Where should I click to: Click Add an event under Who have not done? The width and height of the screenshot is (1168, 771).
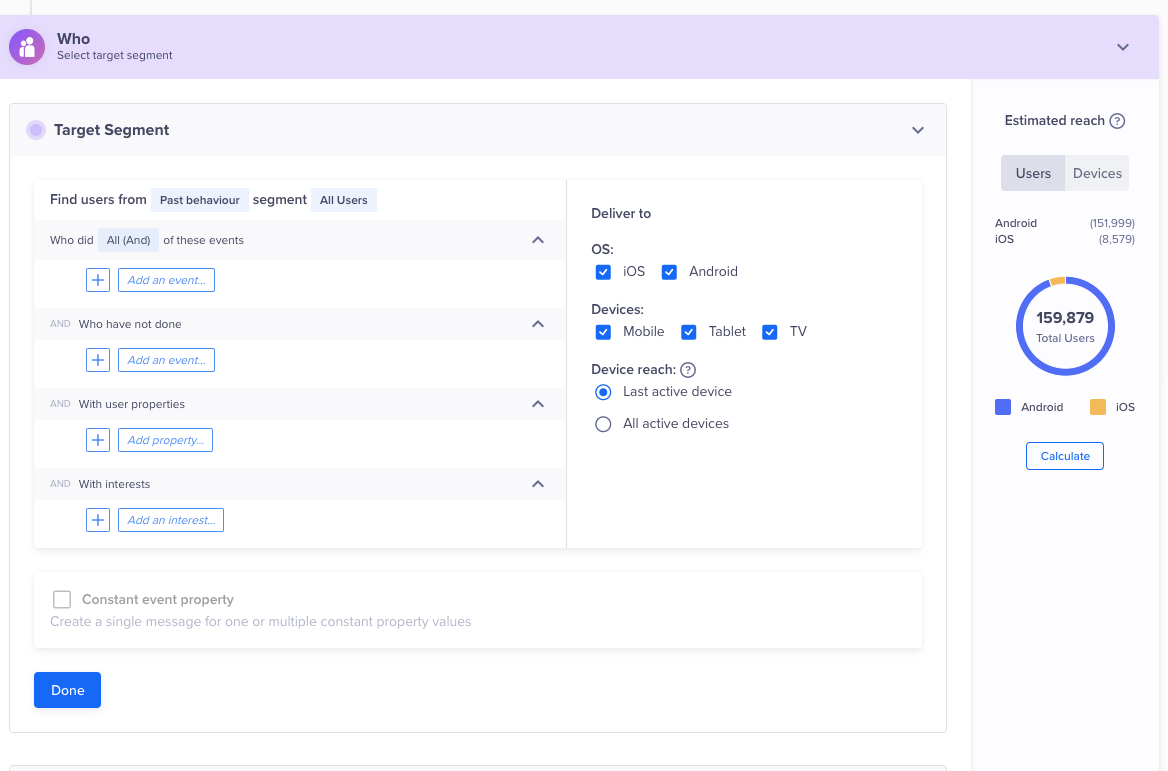[x=166, y=360]
